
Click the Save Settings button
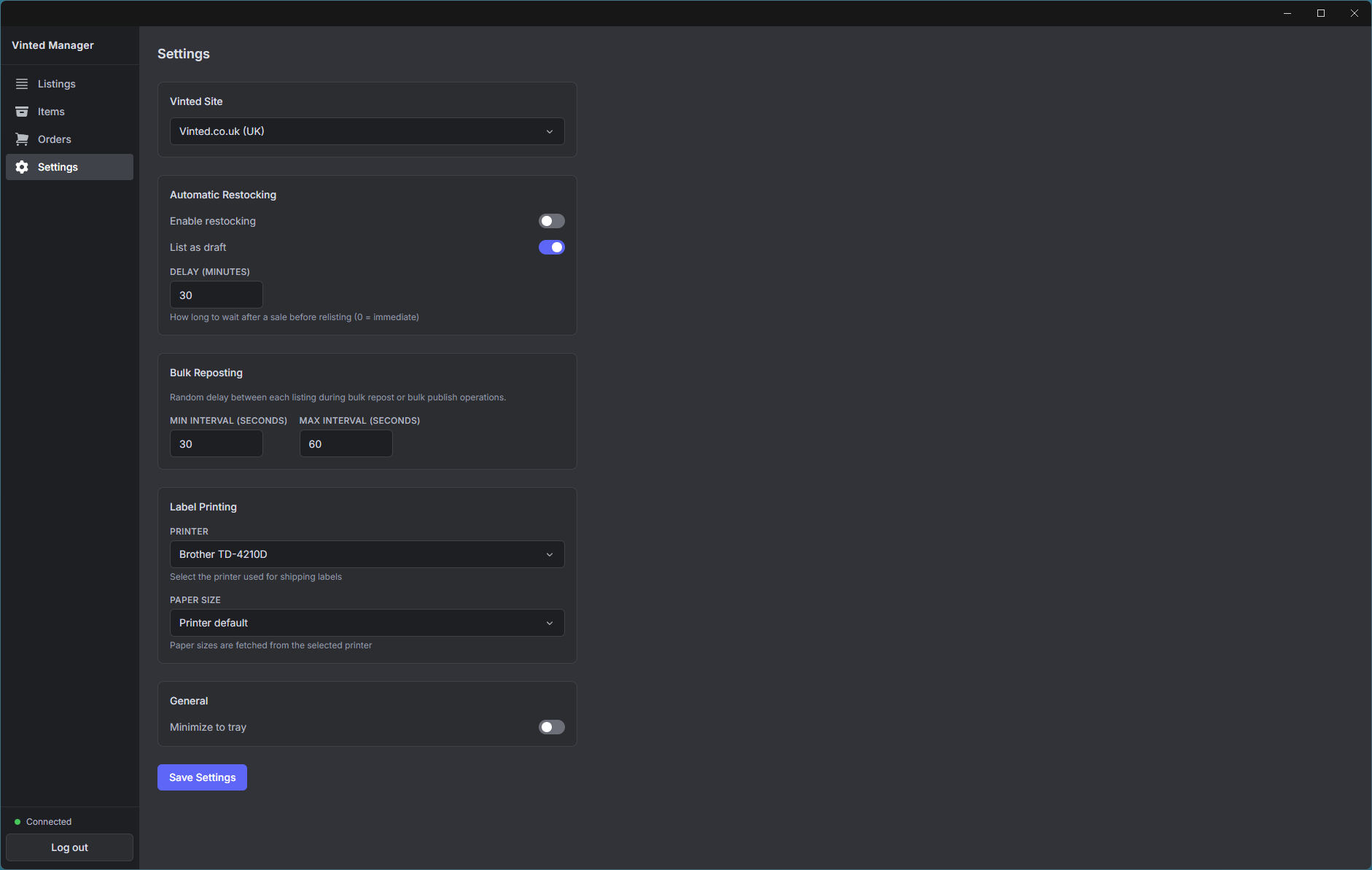(202, 777)
